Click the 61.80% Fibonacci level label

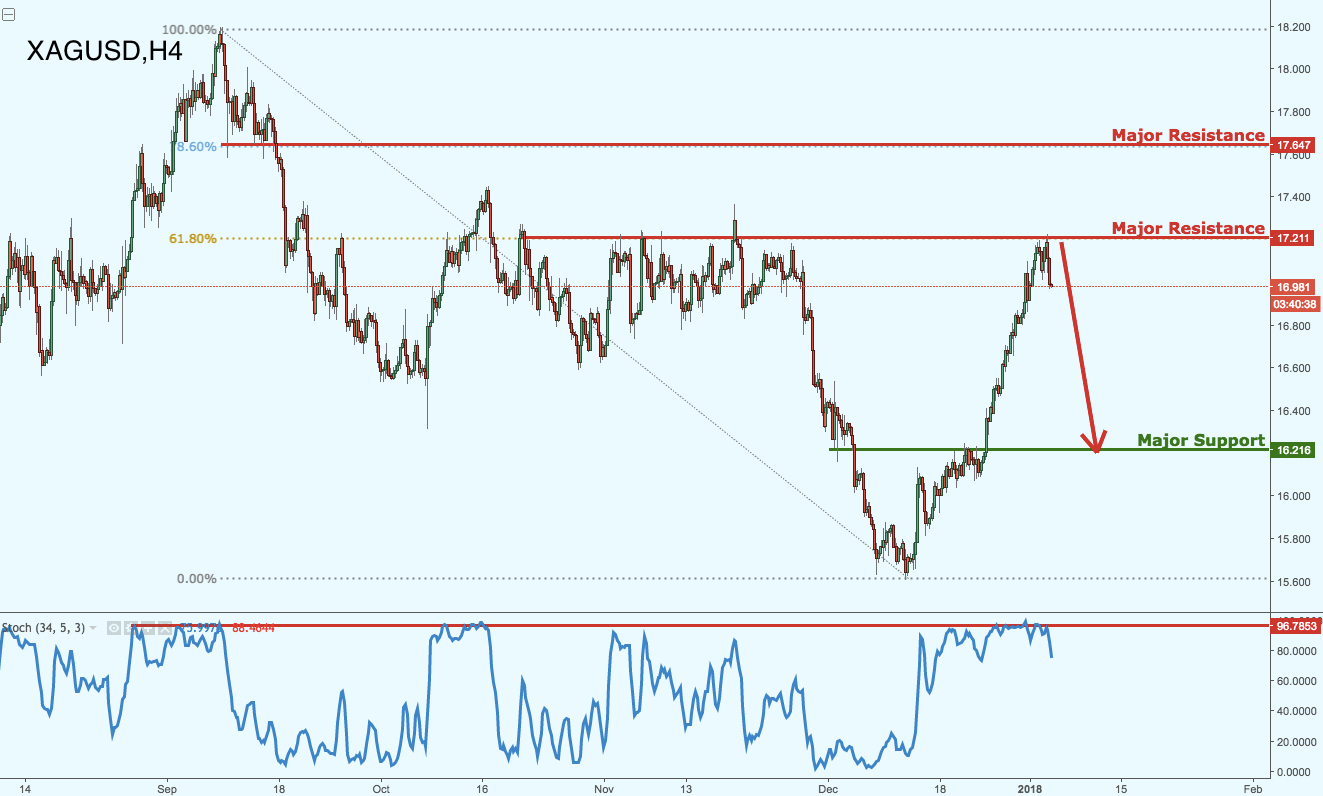[x=193, y=239]
